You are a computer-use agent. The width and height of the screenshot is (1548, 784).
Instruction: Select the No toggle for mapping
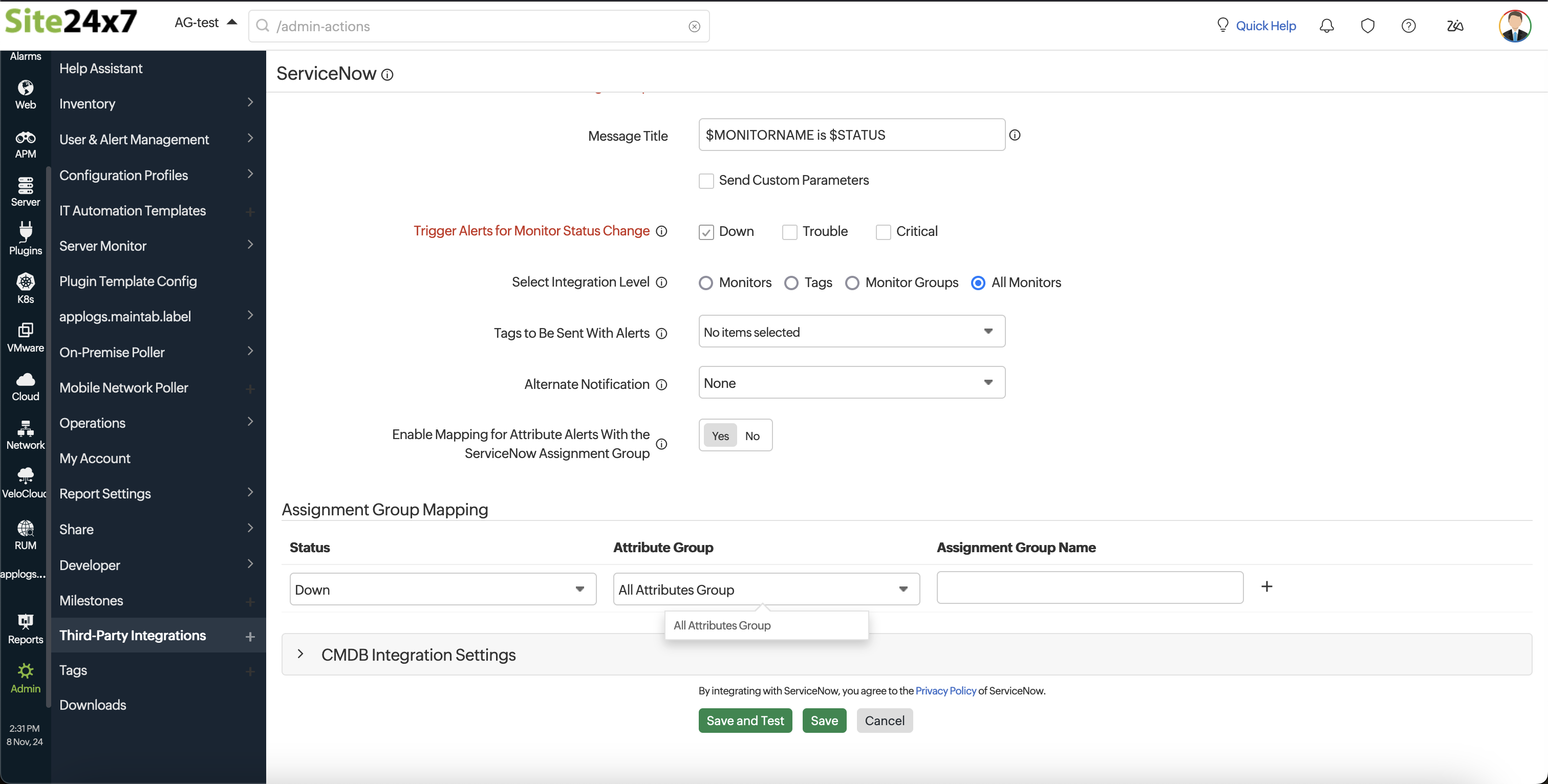point(752,435)
